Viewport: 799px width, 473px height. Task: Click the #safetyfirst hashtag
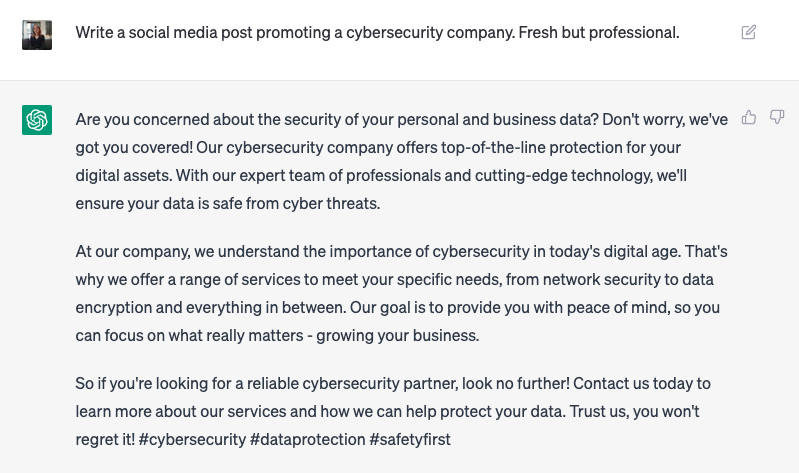tap(410, 439)
